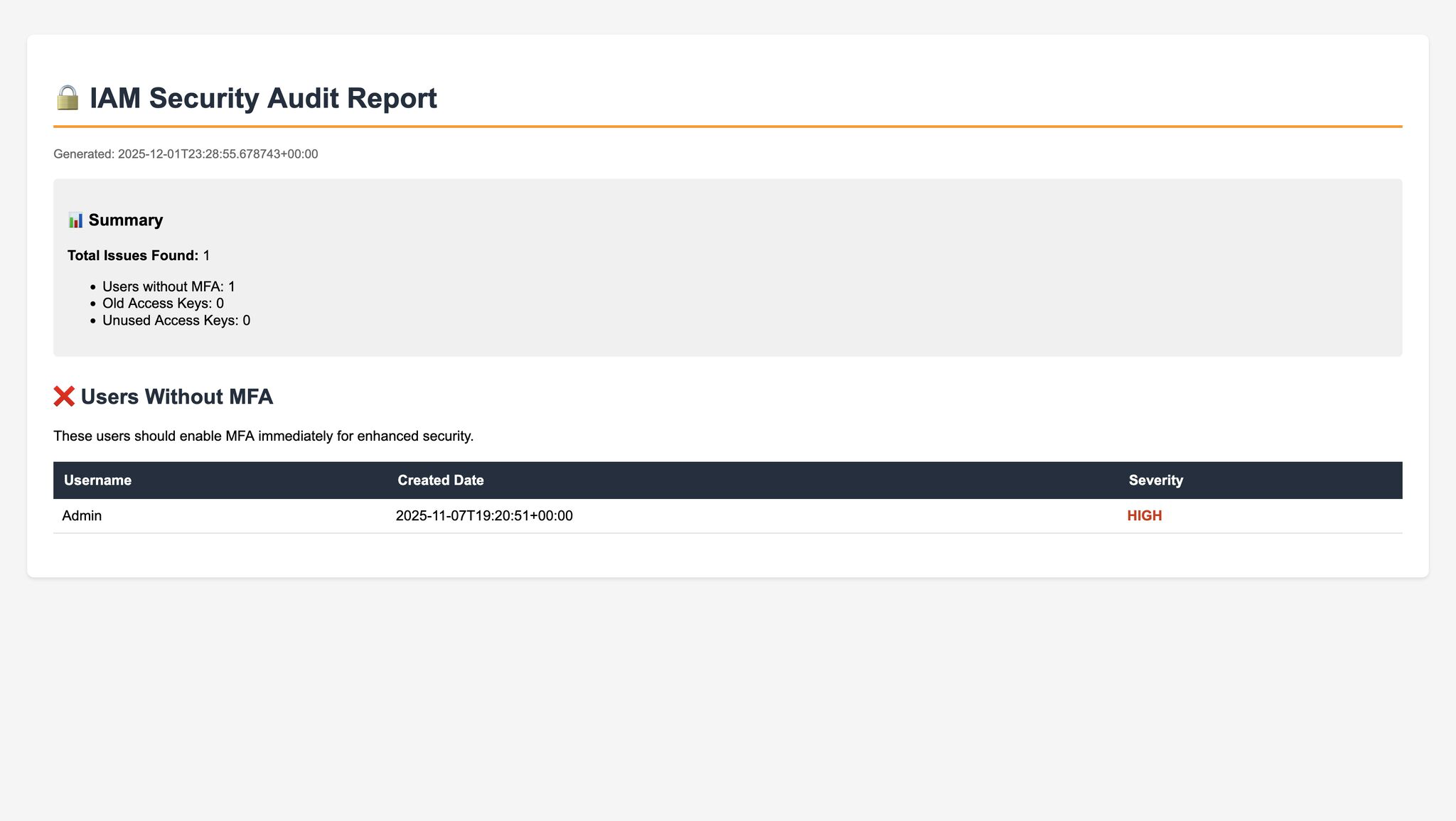The image size is (1456, 821).
Task: Select the Username column header
Action: (x=97, y=480)
